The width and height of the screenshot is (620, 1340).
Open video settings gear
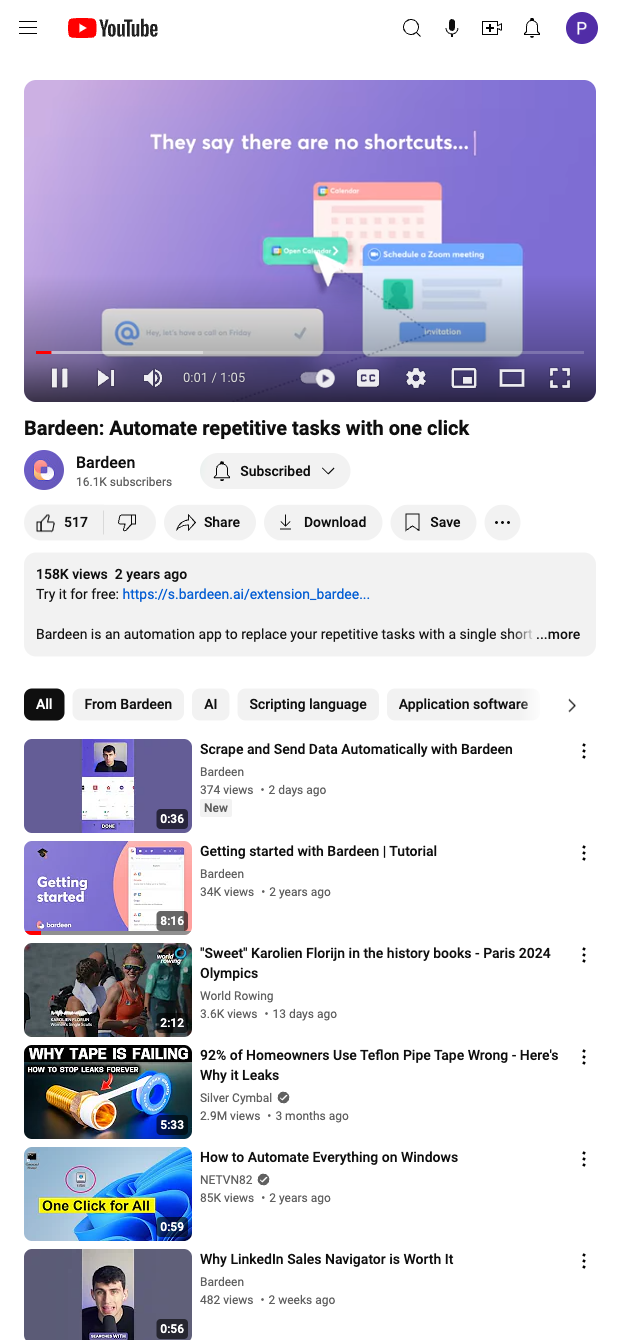[x=416, y=378]
